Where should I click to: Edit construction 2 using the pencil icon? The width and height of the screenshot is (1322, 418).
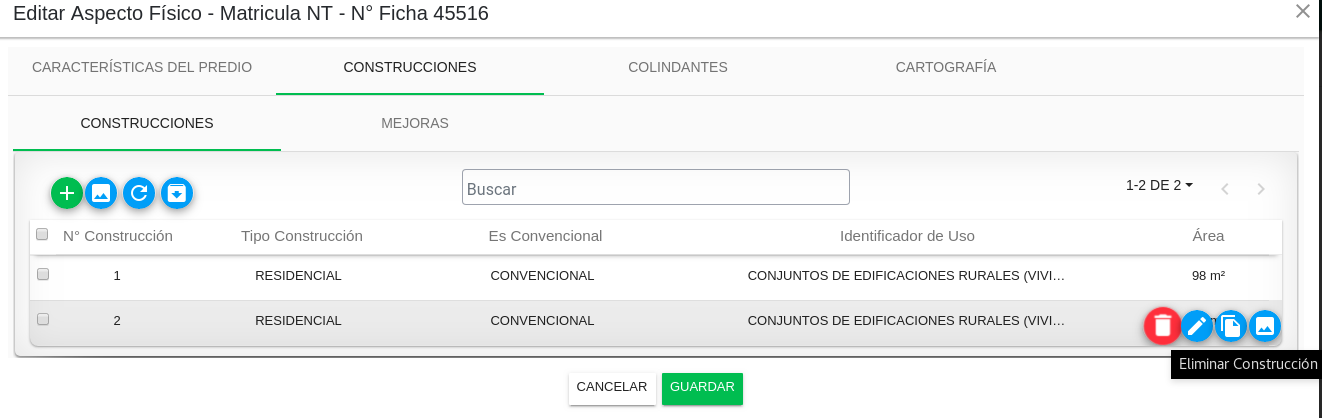1197,325
